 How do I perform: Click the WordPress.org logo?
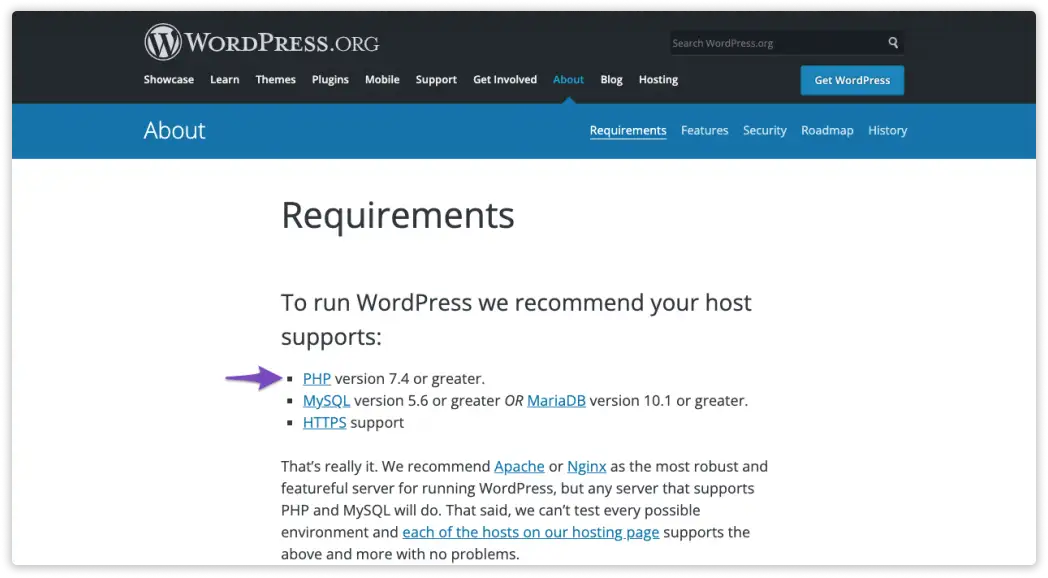pos(262,42)
